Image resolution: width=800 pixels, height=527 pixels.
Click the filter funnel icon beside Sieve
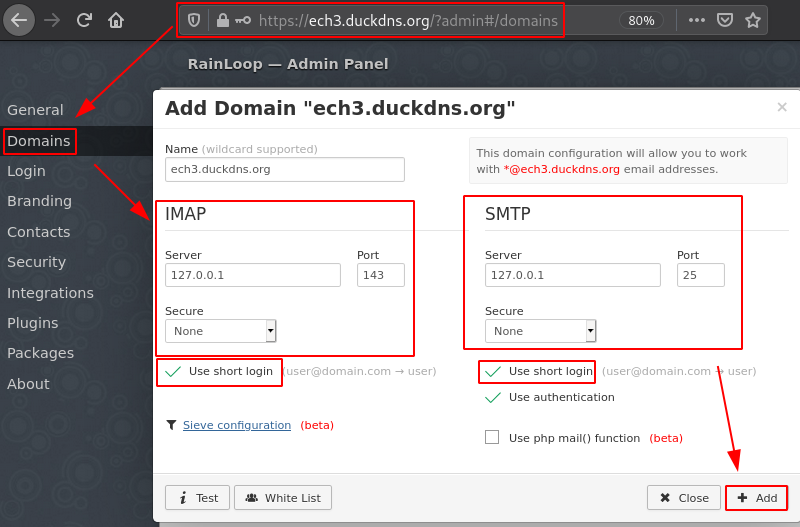(171, 424)
